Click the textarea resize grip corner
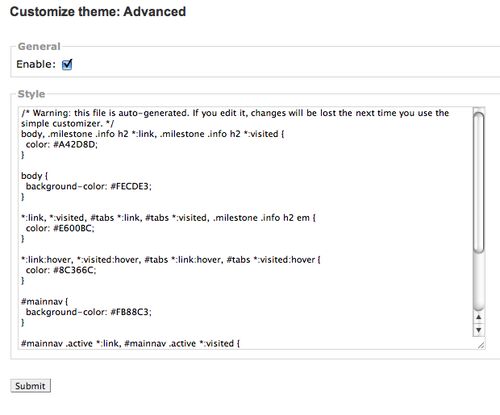Screen dimensions: 500x415 (x=481, y=345)
